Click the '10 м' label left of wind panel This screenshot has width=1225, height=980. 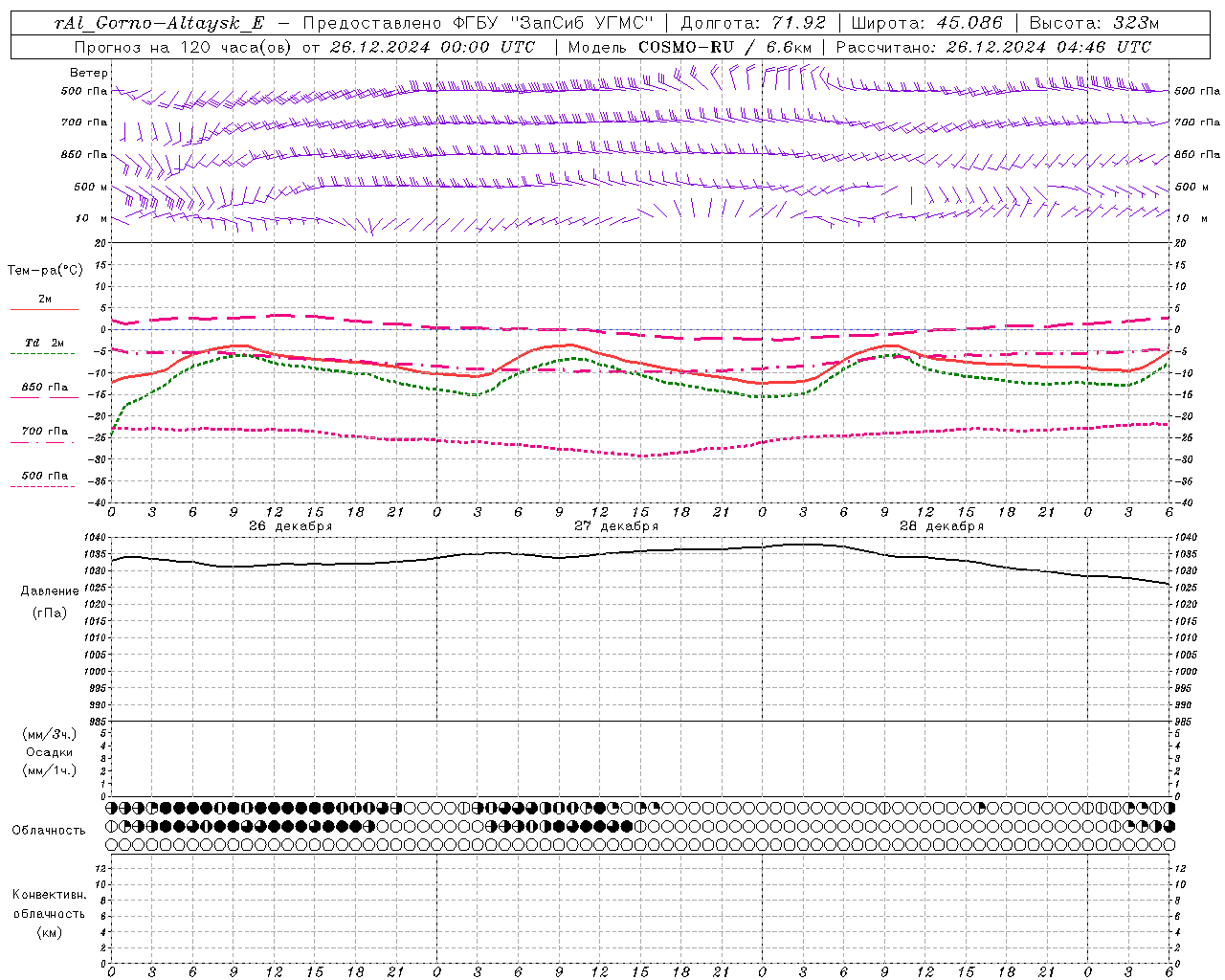point(91,218)
